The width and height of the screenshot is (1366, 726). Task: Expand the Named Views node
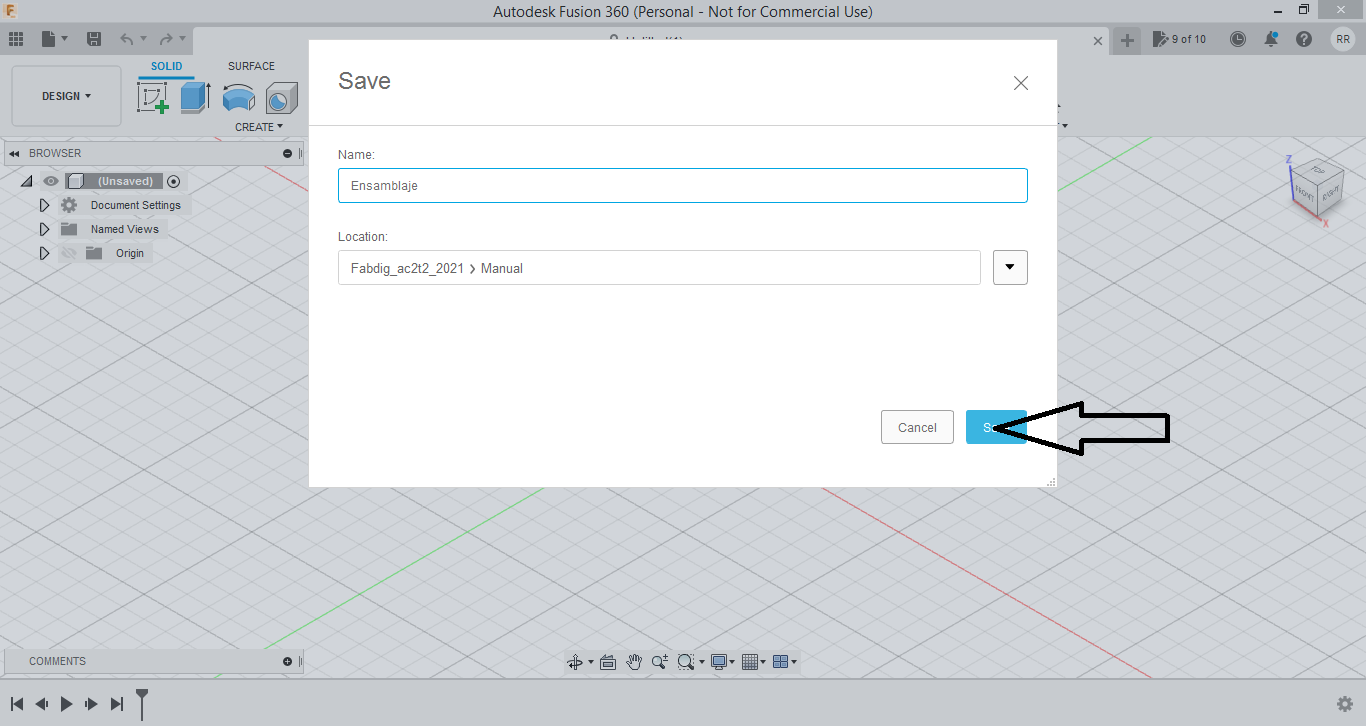pos(44,229)
